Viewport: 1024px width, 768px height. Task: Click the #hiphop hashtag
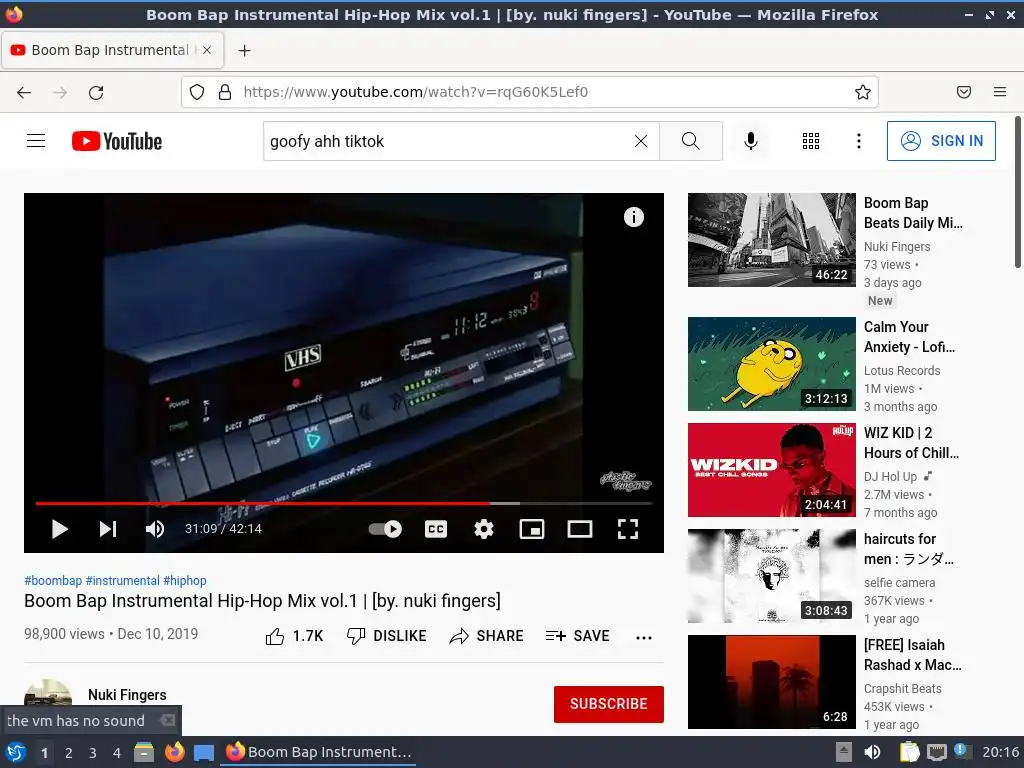pyautogui.click(x=185, y=581)
